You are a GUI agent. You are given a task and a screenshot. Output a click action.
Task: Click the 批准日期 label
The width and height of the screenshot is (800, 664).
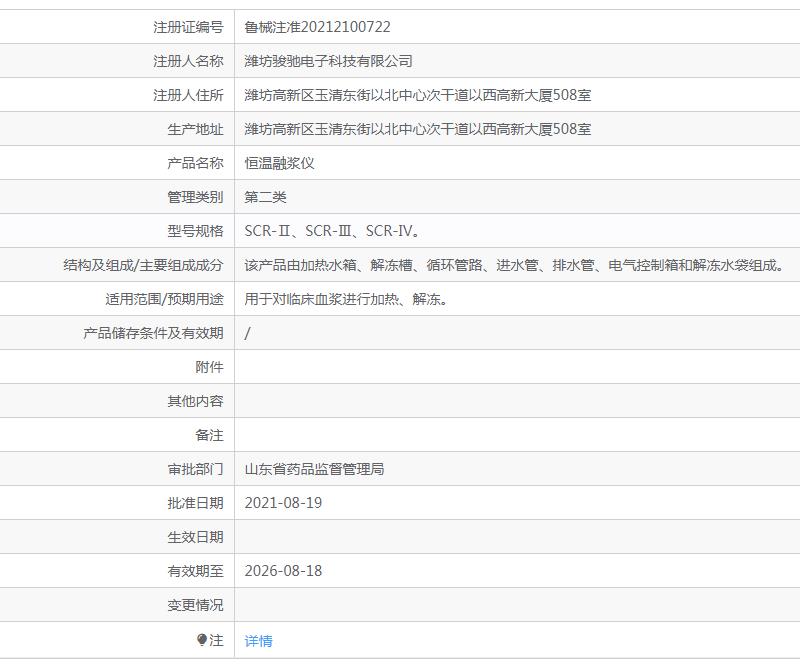pos(195,503)
